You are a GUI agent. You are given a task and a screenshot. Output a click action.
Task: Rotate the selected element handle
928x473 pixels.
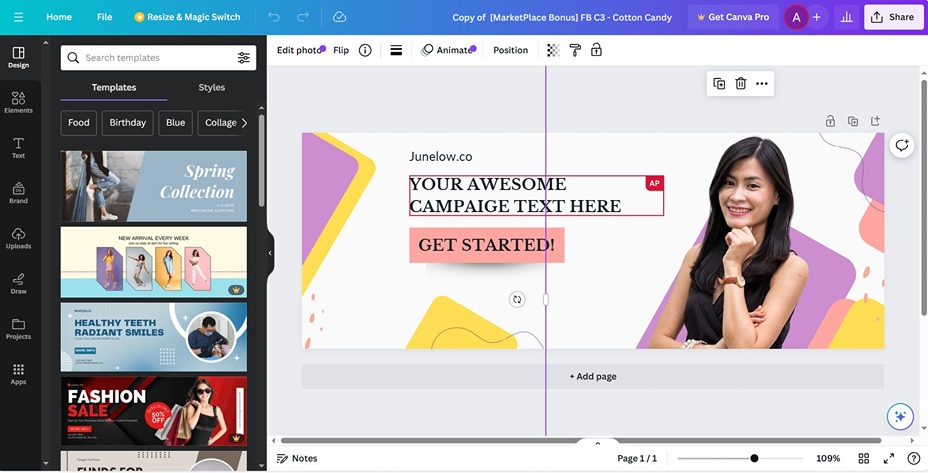(517, 300)
